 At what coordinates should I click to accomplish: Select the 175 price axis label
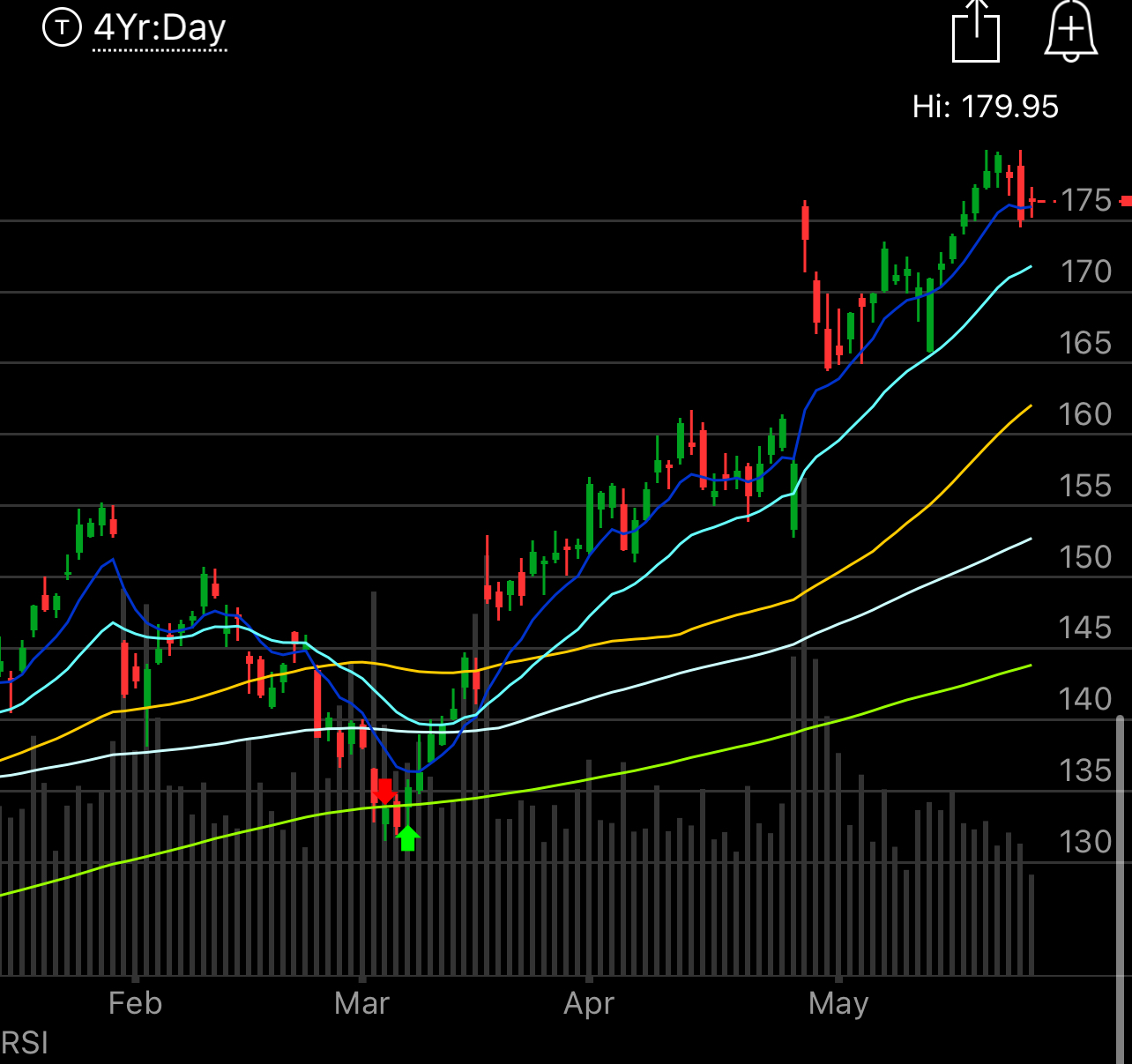(x=1086, y=200)
